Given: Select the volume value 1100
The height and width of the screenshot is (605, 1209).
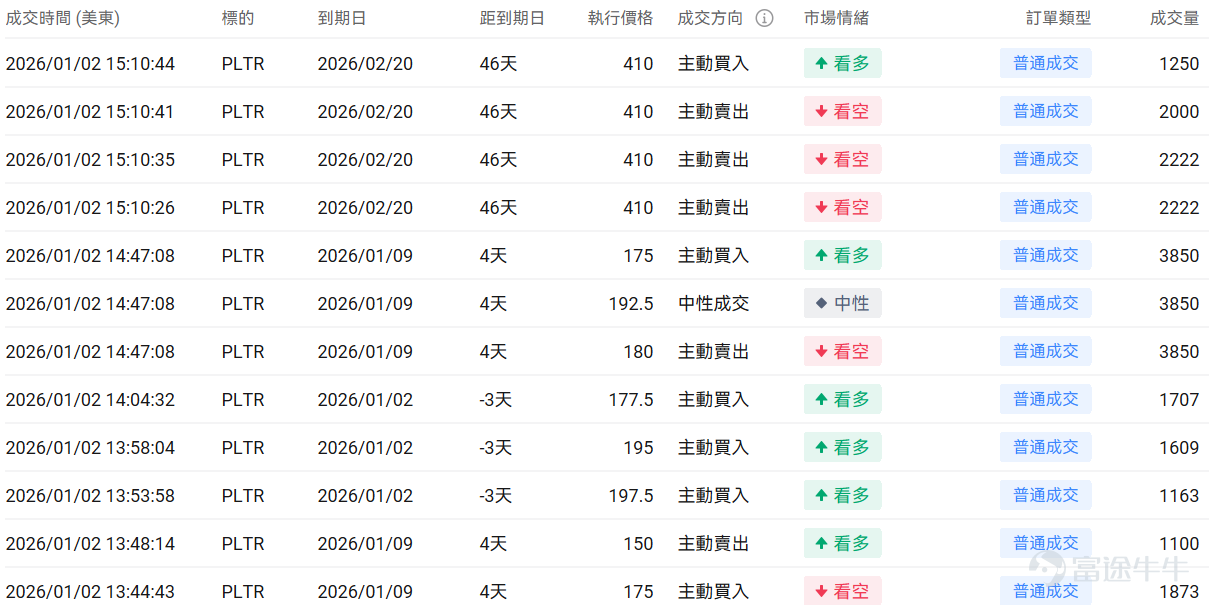Looking at the screenshot, I should pyautogui.click(x=1179, y=544).
